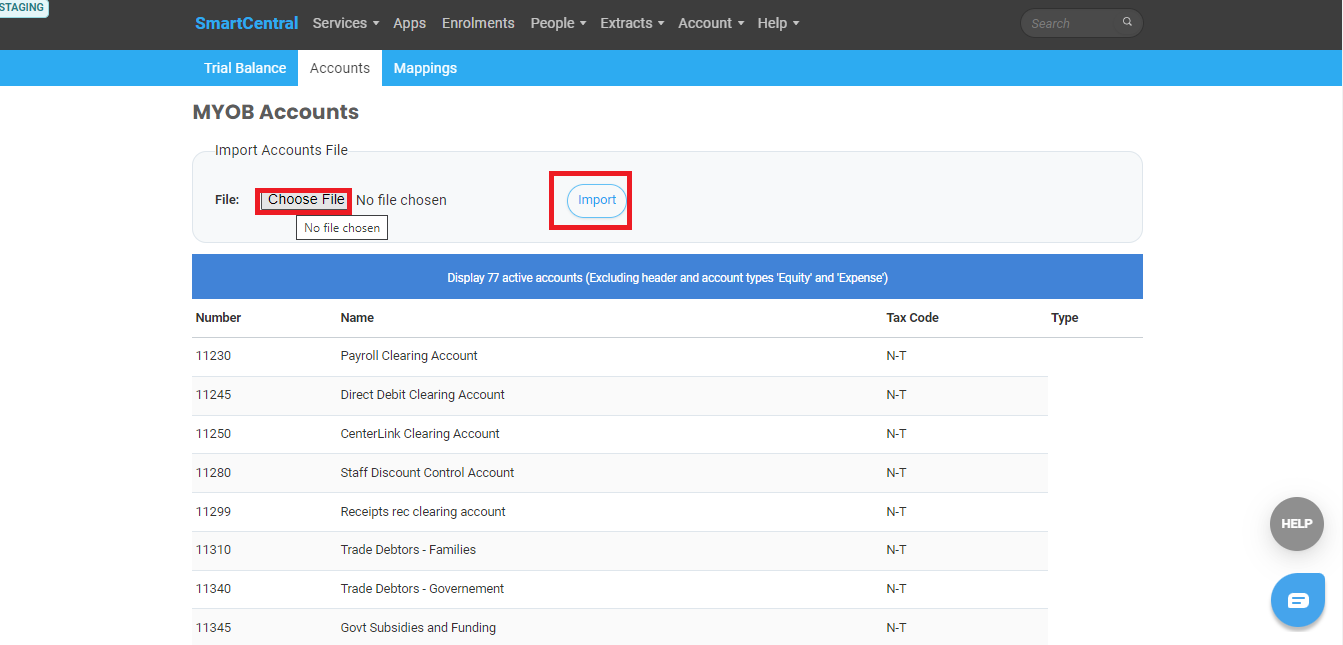Open the Apps menu item

(410, 23)
